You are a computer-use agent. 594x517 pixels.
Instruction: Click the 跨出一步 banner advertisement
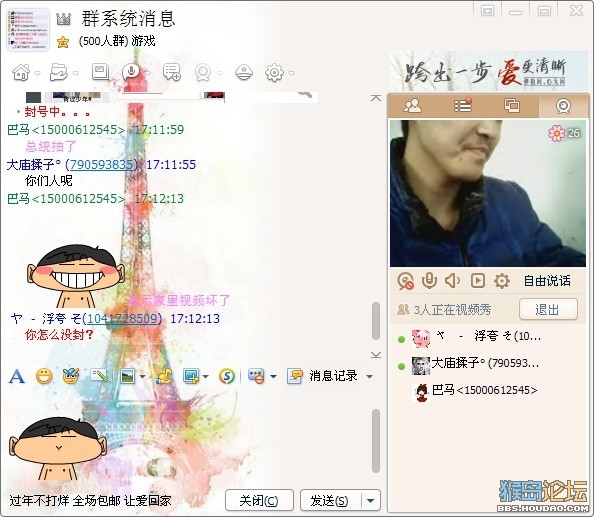click(489, 71)
